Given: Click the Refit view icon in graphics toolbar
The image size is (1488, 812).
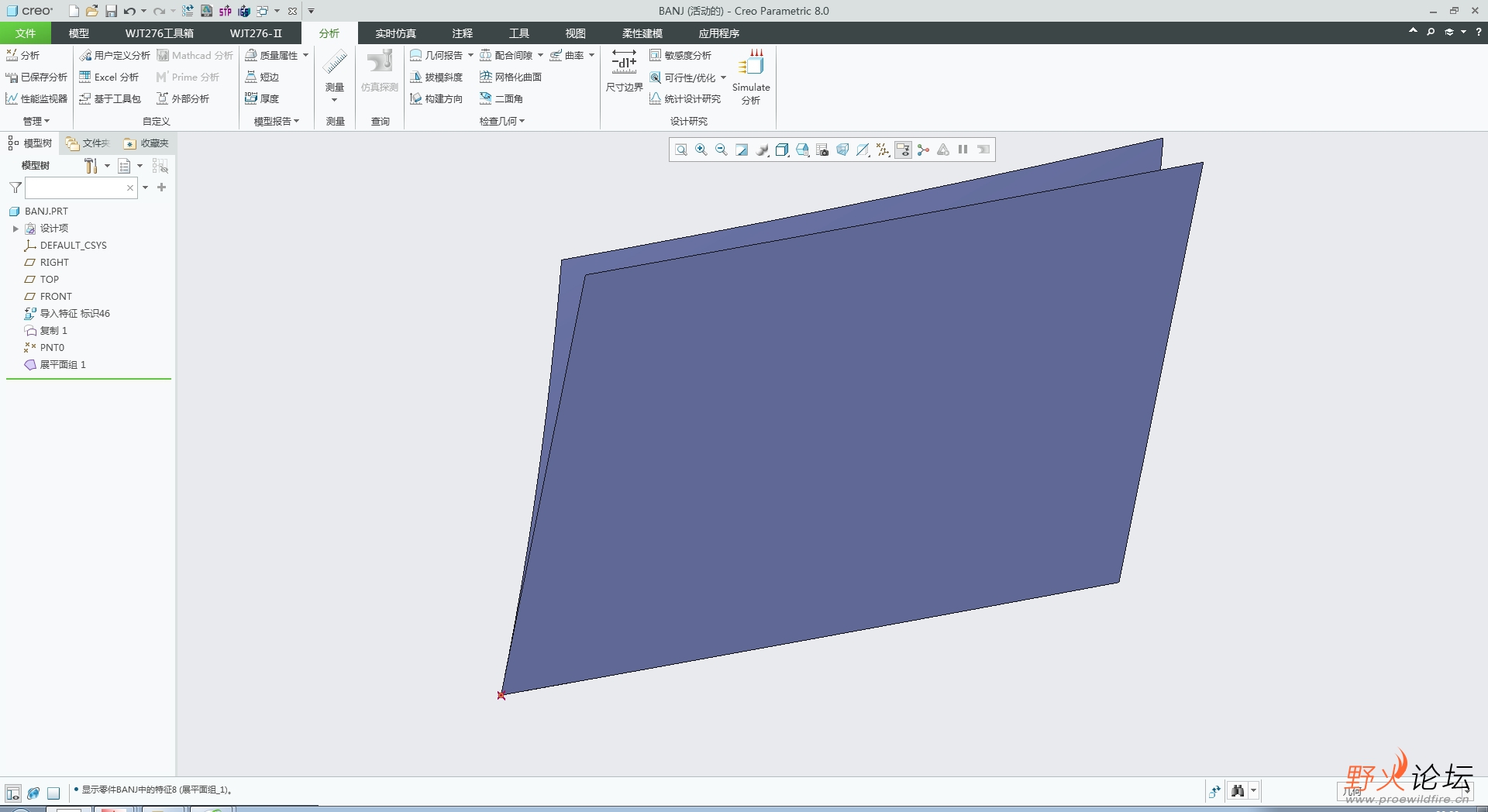Looking at the screenshot, I should pos(680,150).
